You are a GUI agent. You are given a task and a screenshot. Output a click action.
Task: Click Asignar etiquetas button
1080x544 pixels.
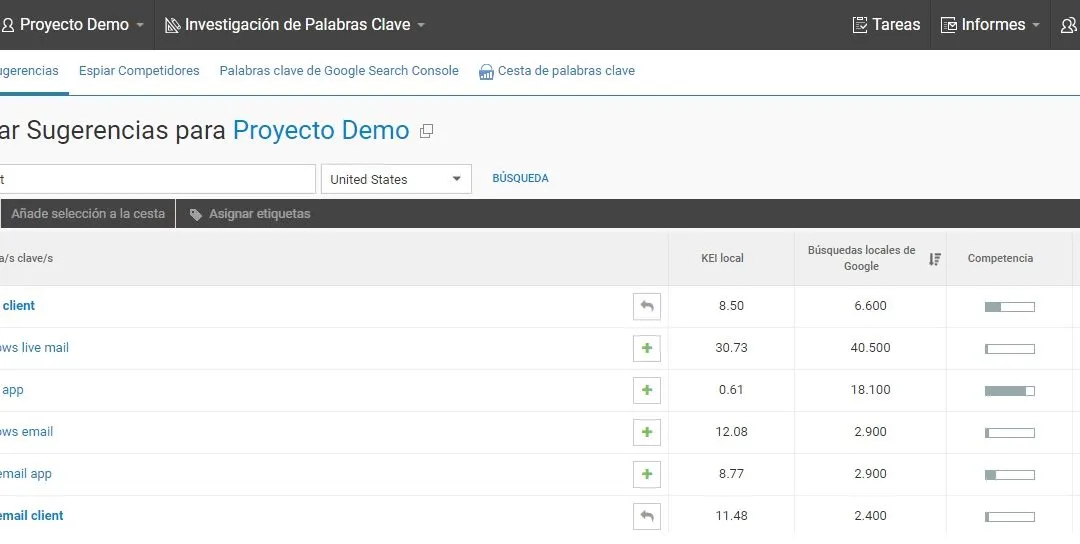coord(250,214)
